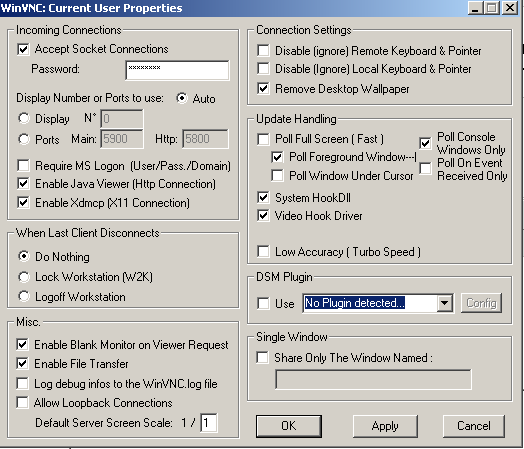This screenshot has height=449, width=524.
Task: Select Lock Workstation (W2K) option
Action: coord(24,277)
